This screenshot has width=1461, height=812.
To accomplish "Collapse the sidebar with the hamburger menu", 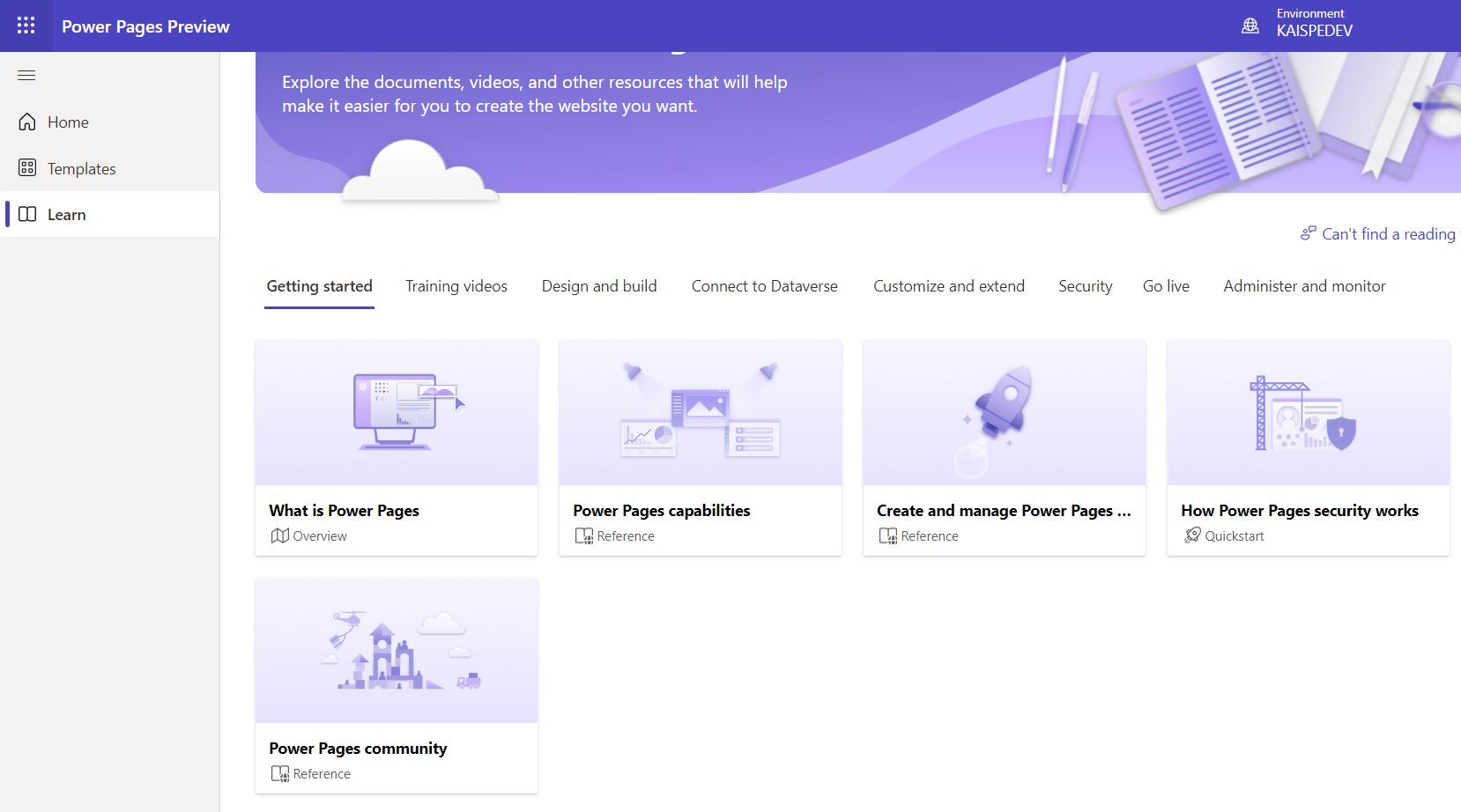I will click(x=26, y=76).
